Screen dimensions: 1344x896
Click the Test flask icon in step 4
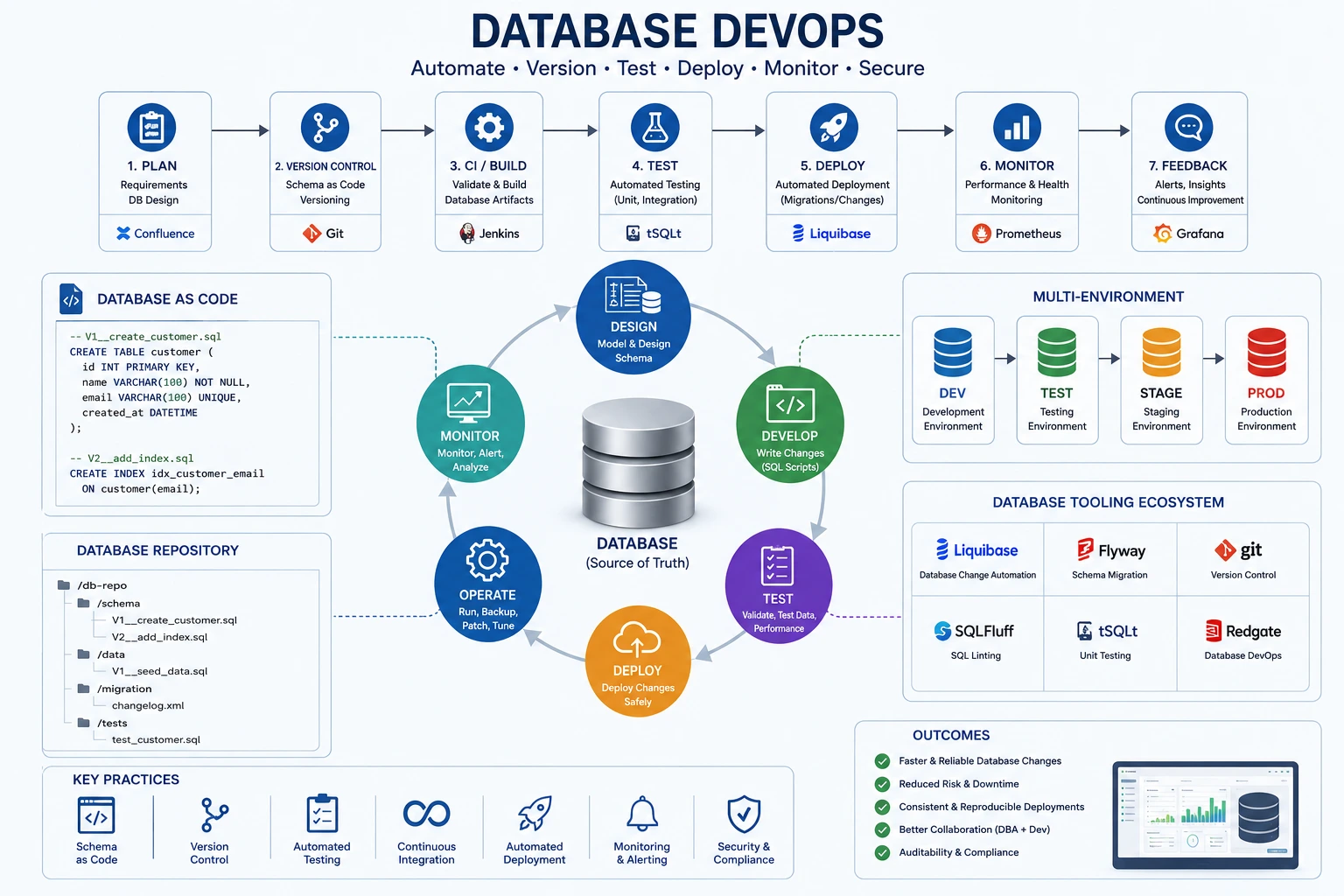[x=655, y=128]
